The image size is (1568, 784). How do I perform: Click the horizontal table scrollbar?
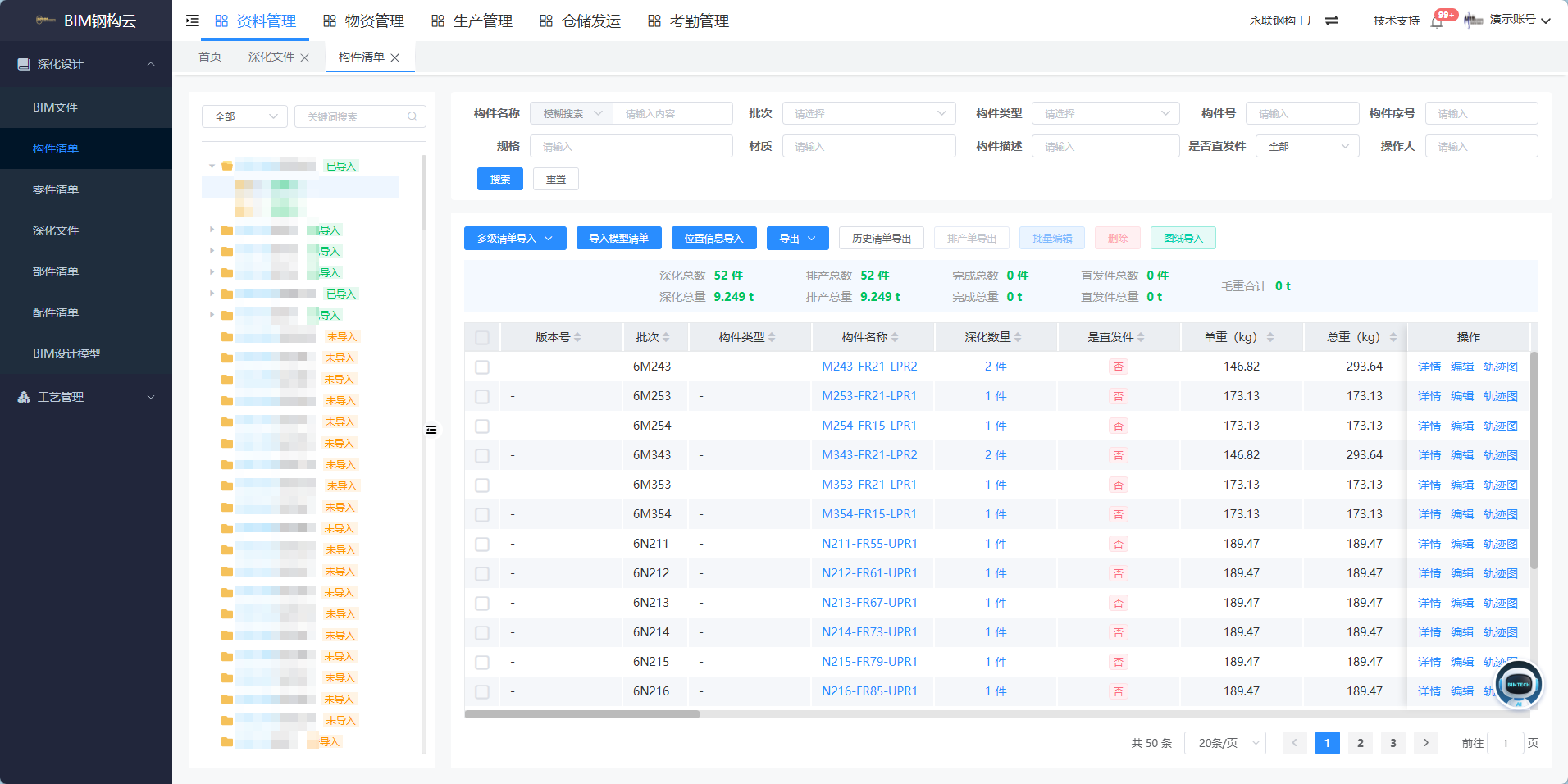coord(582,714)
